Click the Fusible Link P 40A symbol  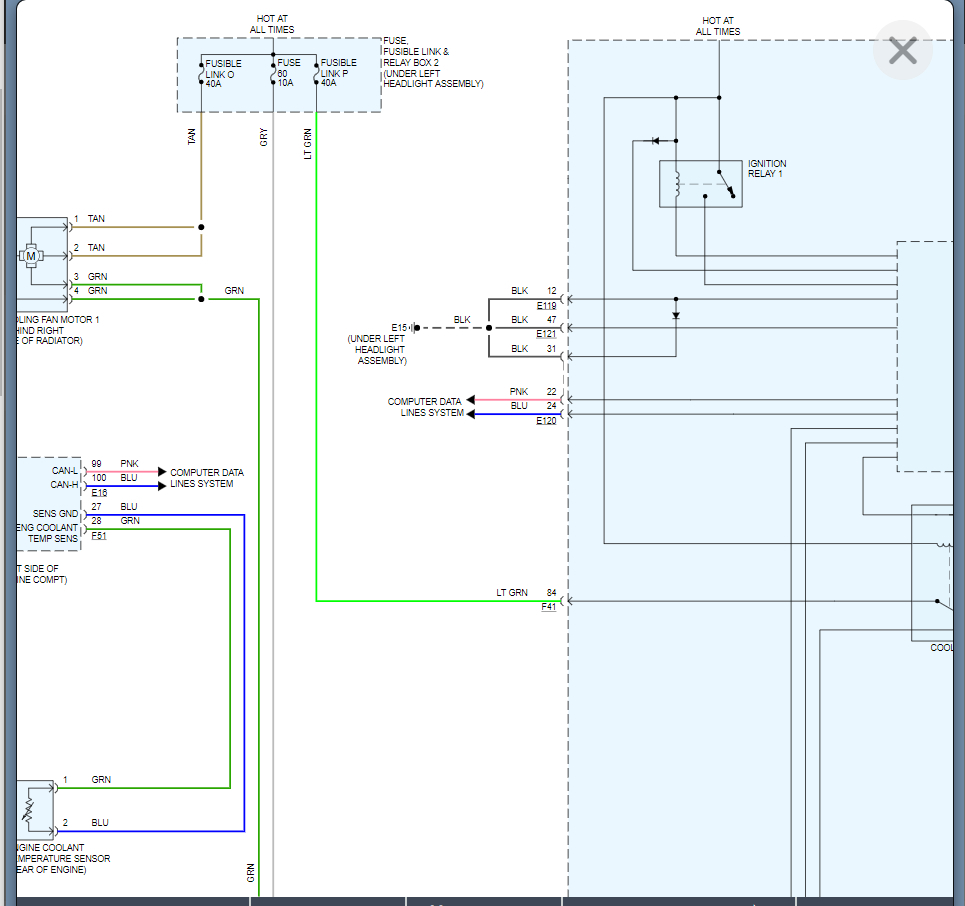pos(317,74)
